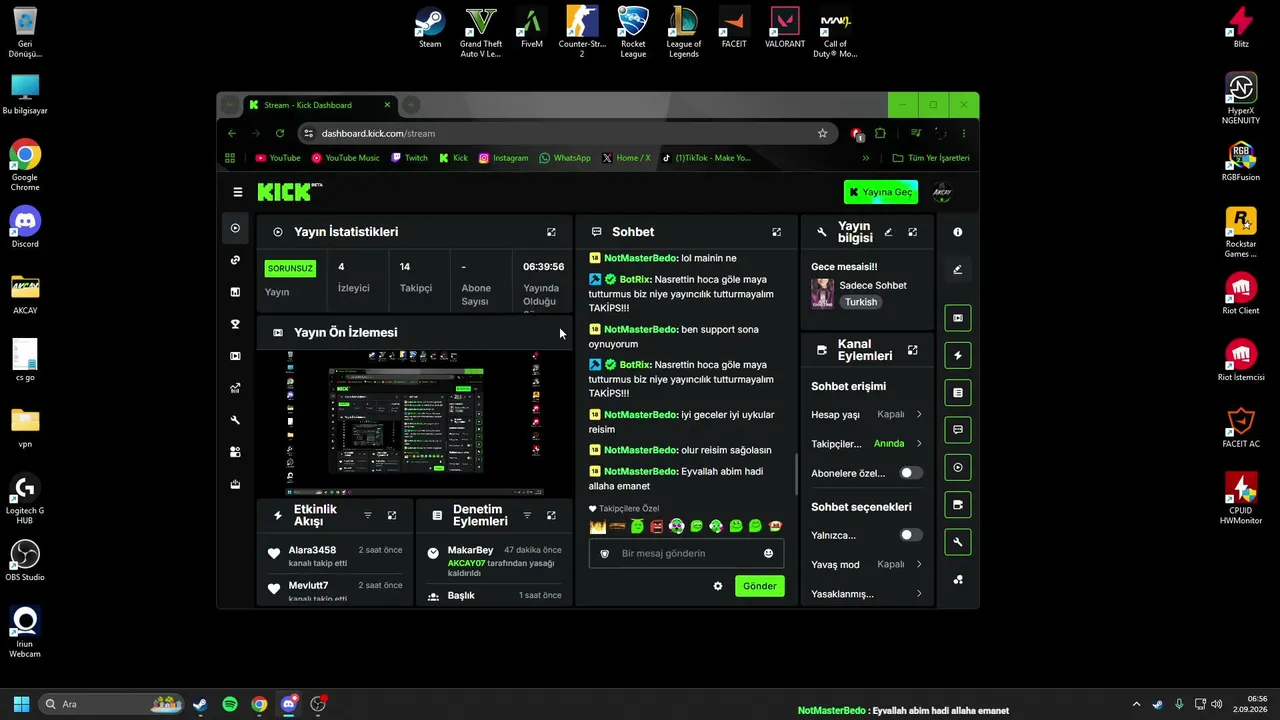
Task: Edit stream info with Yayın bilgisi pencil
Action: [888, 232]
